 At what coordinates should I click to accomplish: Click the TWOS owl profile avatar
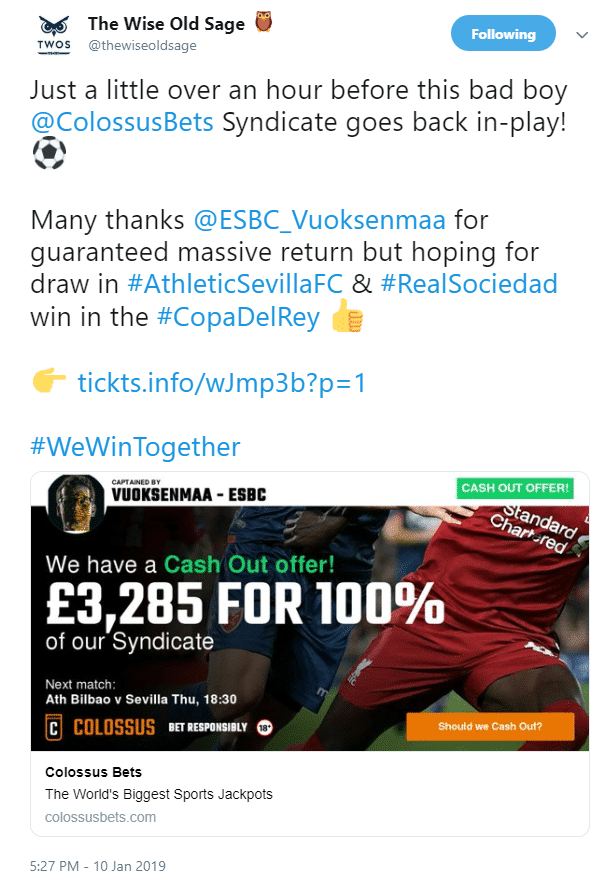54,35
